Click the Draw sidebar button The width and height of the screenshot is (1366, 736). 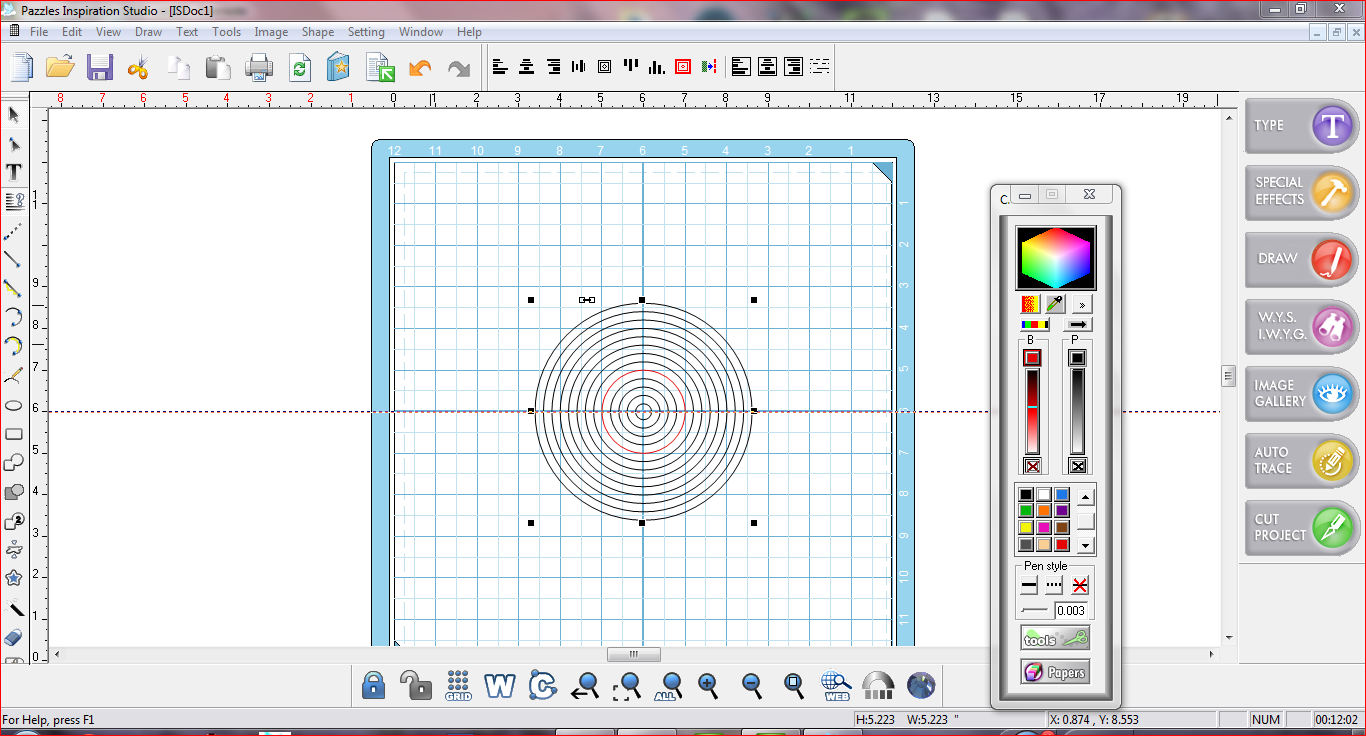point(1299,260)
